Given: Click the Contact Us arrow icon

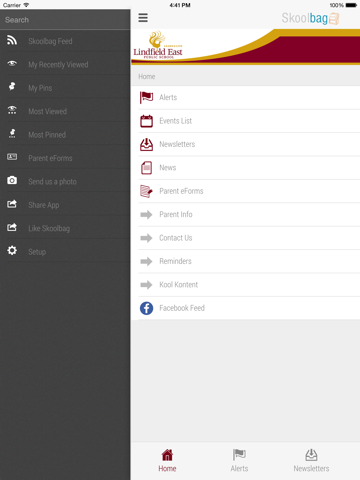Looking at the screenshot, I should [146, 238].
